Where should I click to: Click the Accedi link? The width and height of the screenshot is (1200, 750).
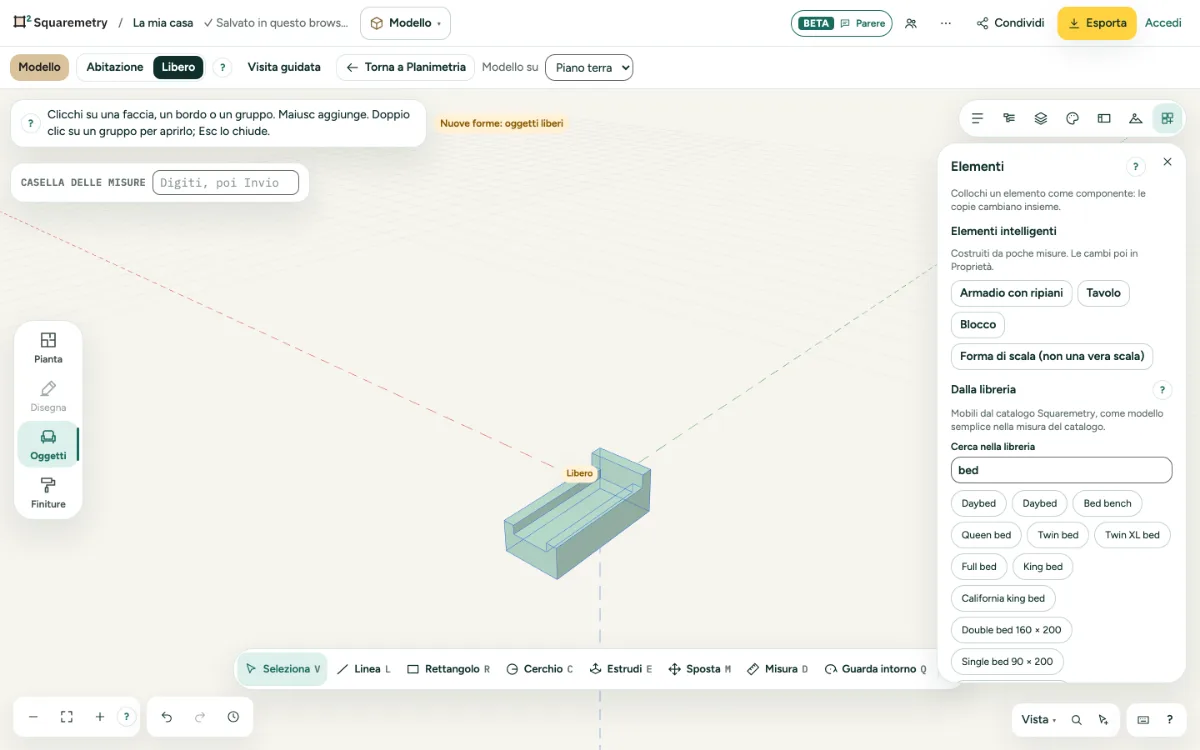tap(1163, 23)
